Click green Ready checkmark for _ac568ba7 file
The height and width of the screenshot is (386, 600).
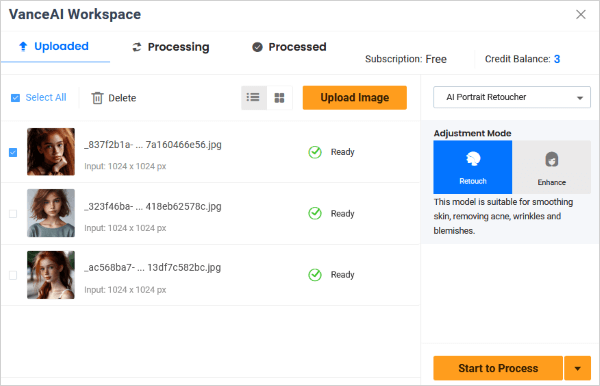coord(315,275)
